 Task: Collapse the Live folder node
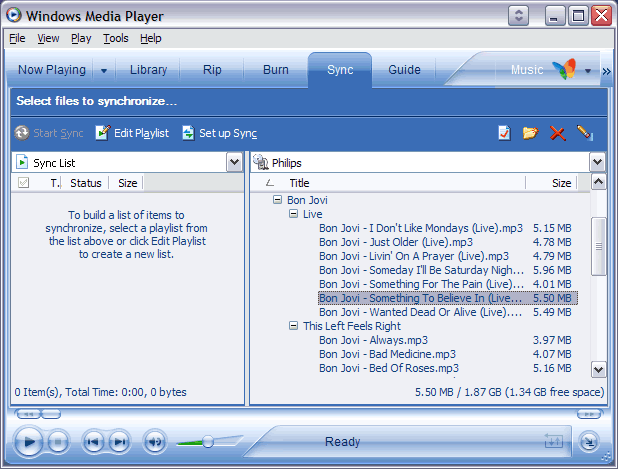(x=293, y=214)
